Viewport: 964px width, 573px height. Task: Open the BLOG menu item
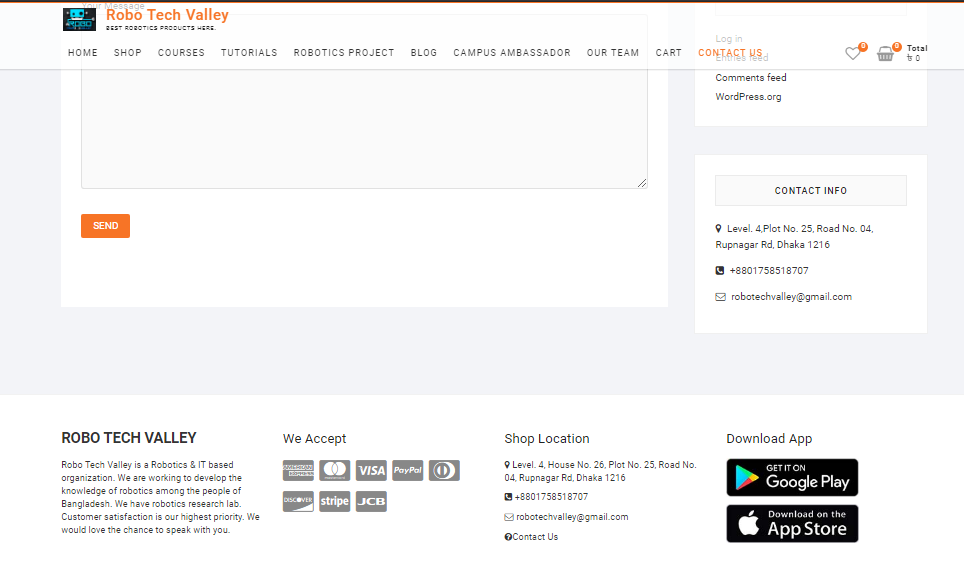coord(424,53)
